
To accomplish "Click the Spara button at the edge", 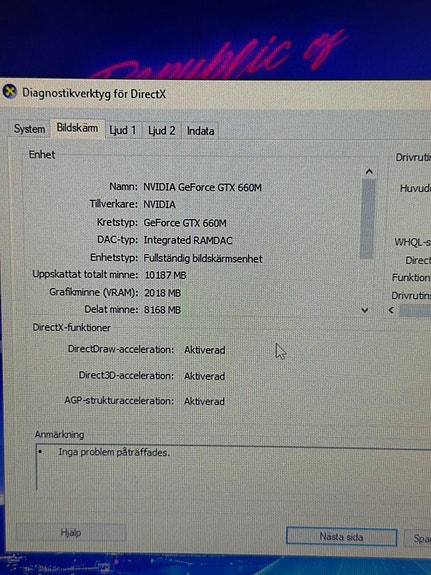I will pos(418,538).
